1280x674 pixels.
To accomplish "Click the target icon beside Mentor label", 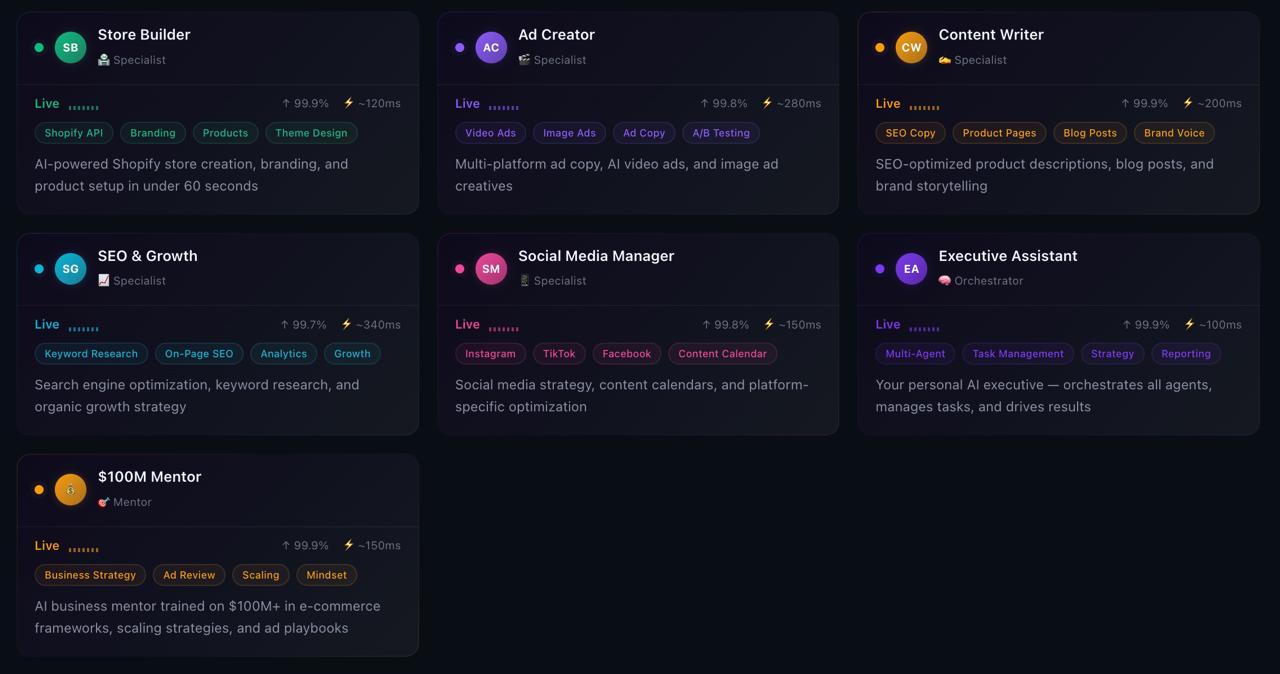I will point(104,502).
